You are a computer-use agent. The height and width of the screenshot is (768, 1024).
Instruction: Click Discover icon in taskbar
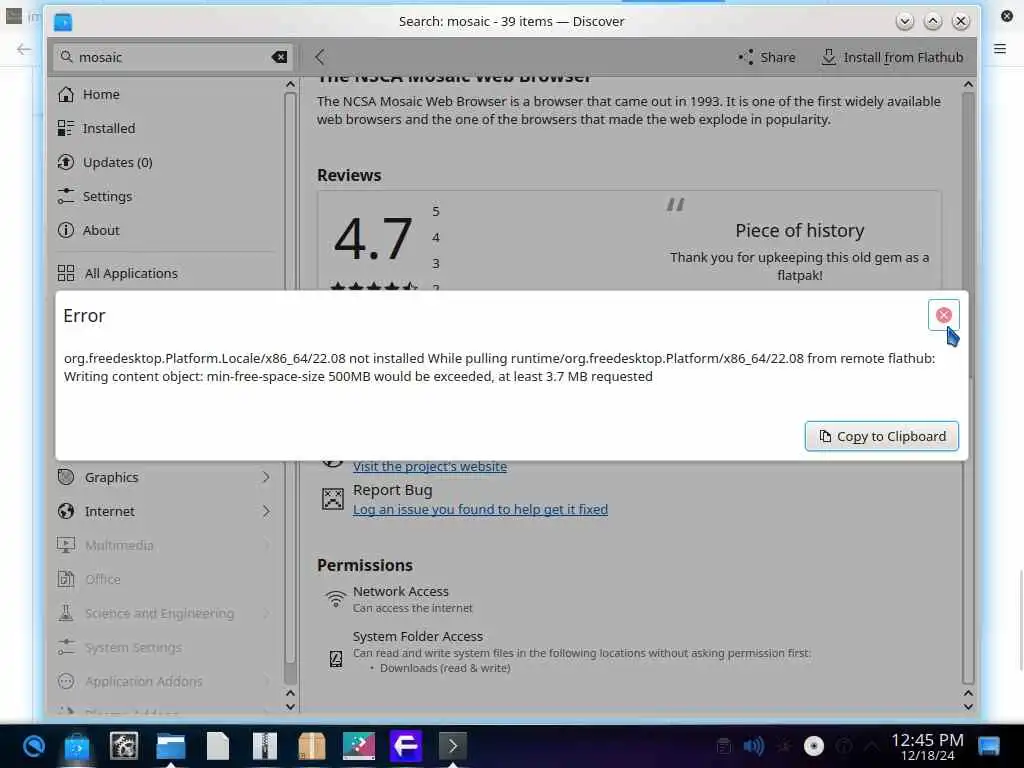tap(76, 746)
